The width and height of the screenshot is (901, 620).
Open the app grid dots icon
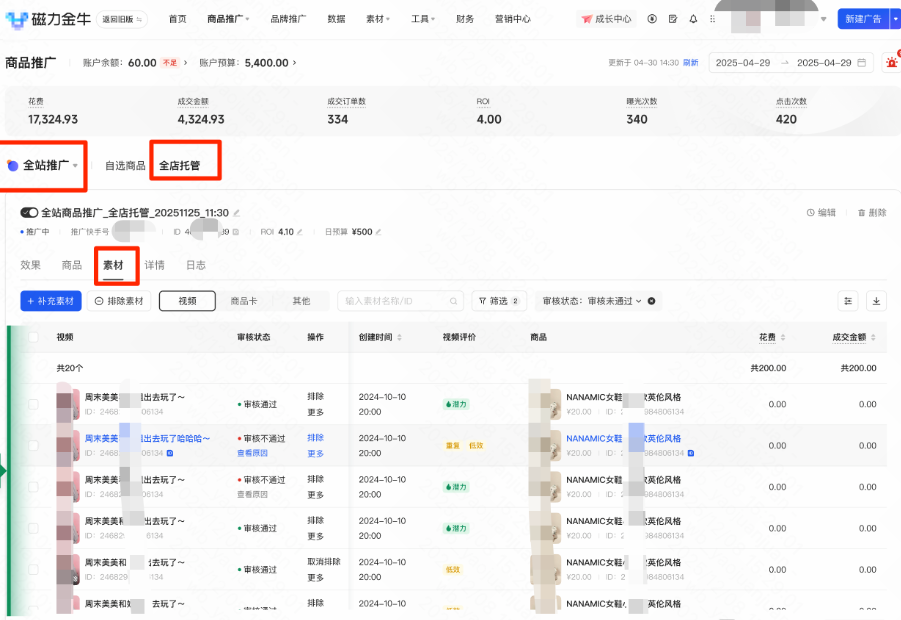pyautogui.click(x=713, y=19)
